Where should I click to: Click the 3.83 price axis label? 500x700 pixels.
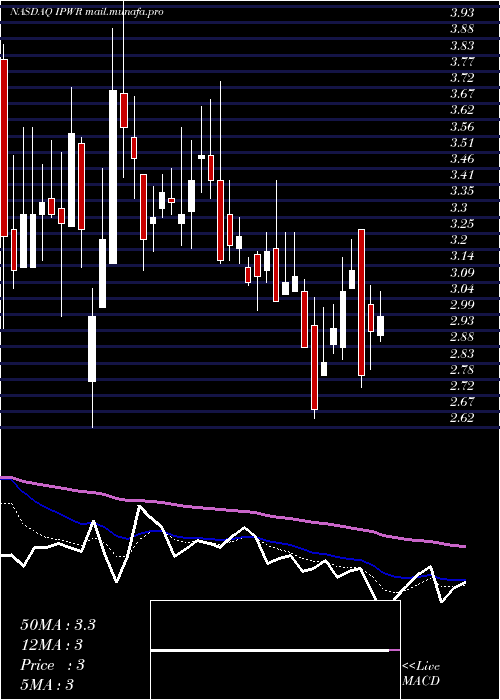(x=462, y=46)
